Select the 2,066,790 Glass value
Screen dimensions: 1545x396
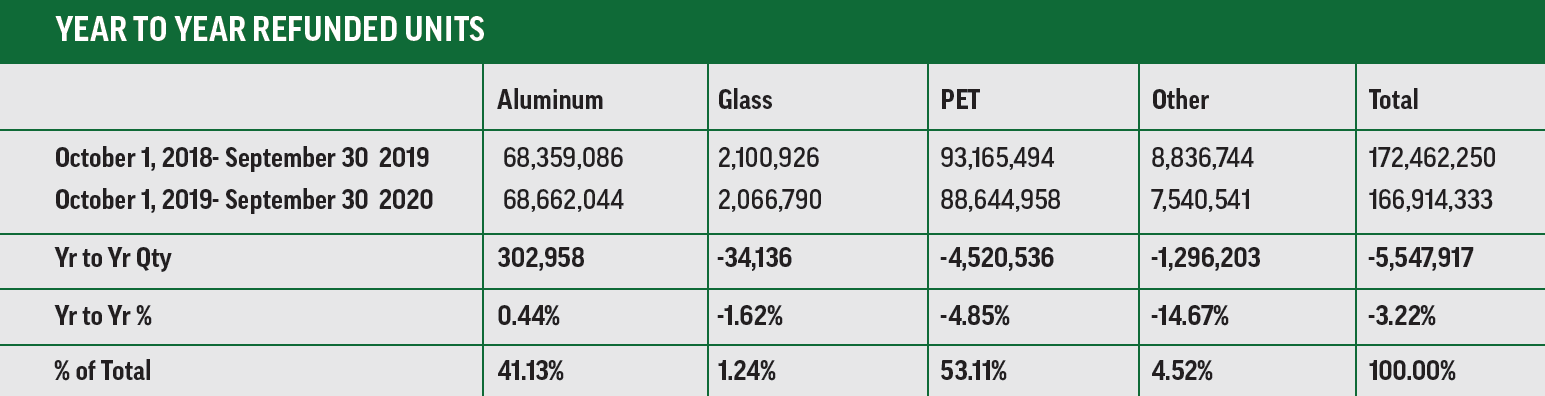pos(770,200)
